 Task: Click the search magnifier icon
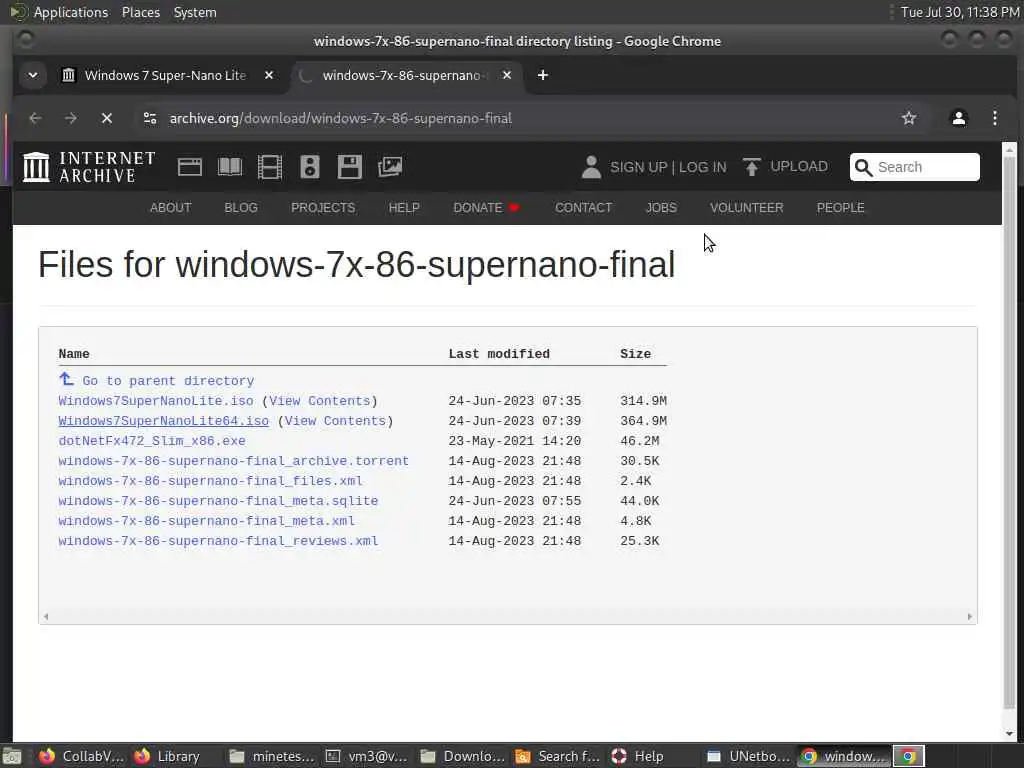click(863, 167)
